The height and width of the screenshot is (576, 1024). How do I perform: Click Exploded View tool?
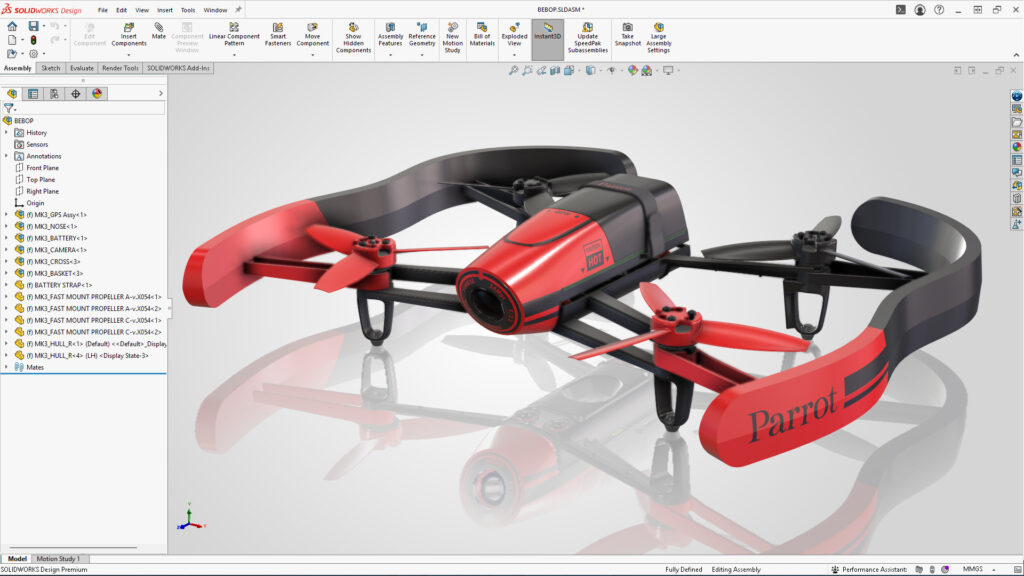[514, 35]
